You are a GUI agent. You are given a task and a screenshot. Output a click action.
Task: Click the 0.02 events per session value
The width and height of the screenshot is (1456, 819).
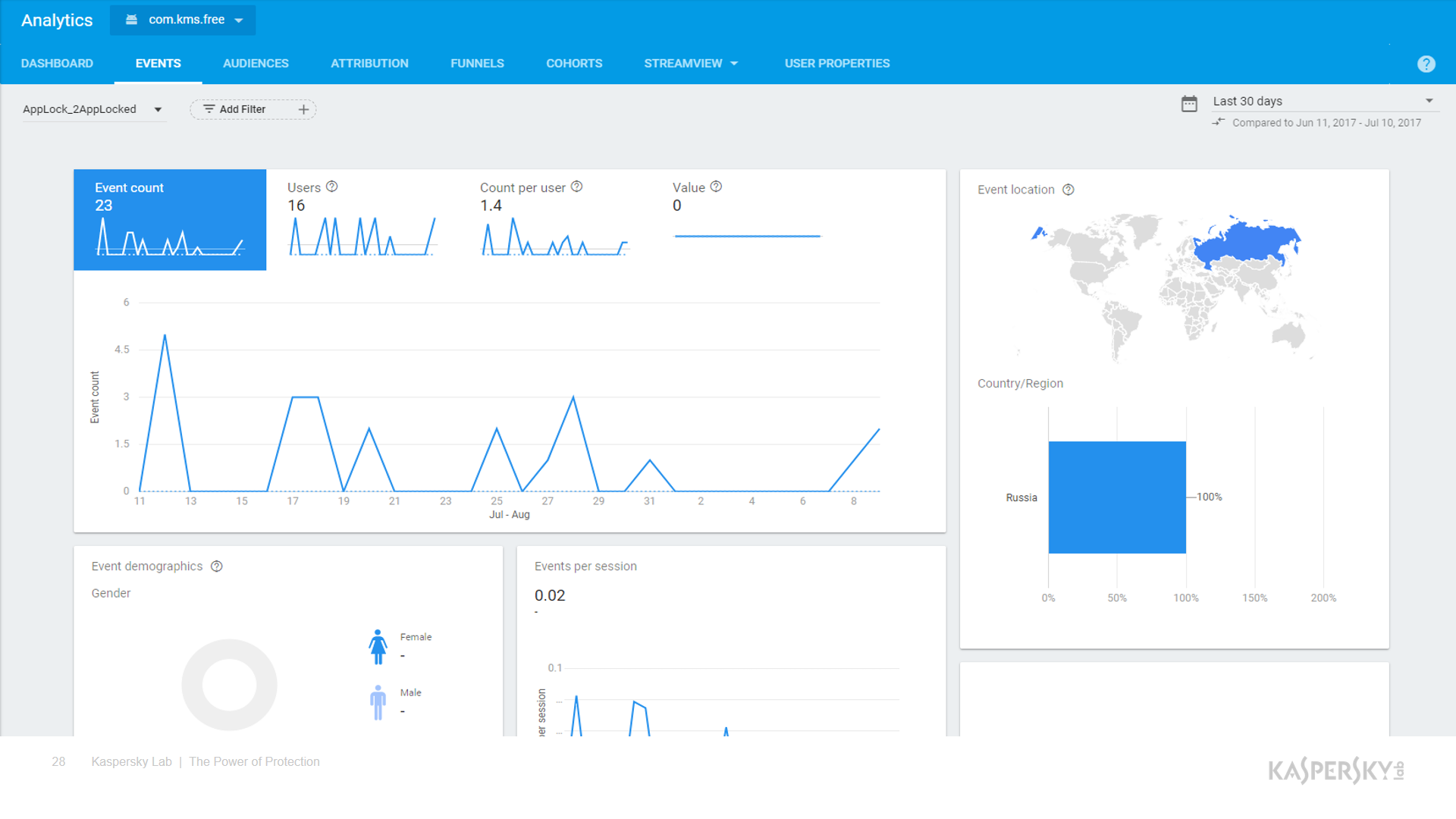[550, 595]
